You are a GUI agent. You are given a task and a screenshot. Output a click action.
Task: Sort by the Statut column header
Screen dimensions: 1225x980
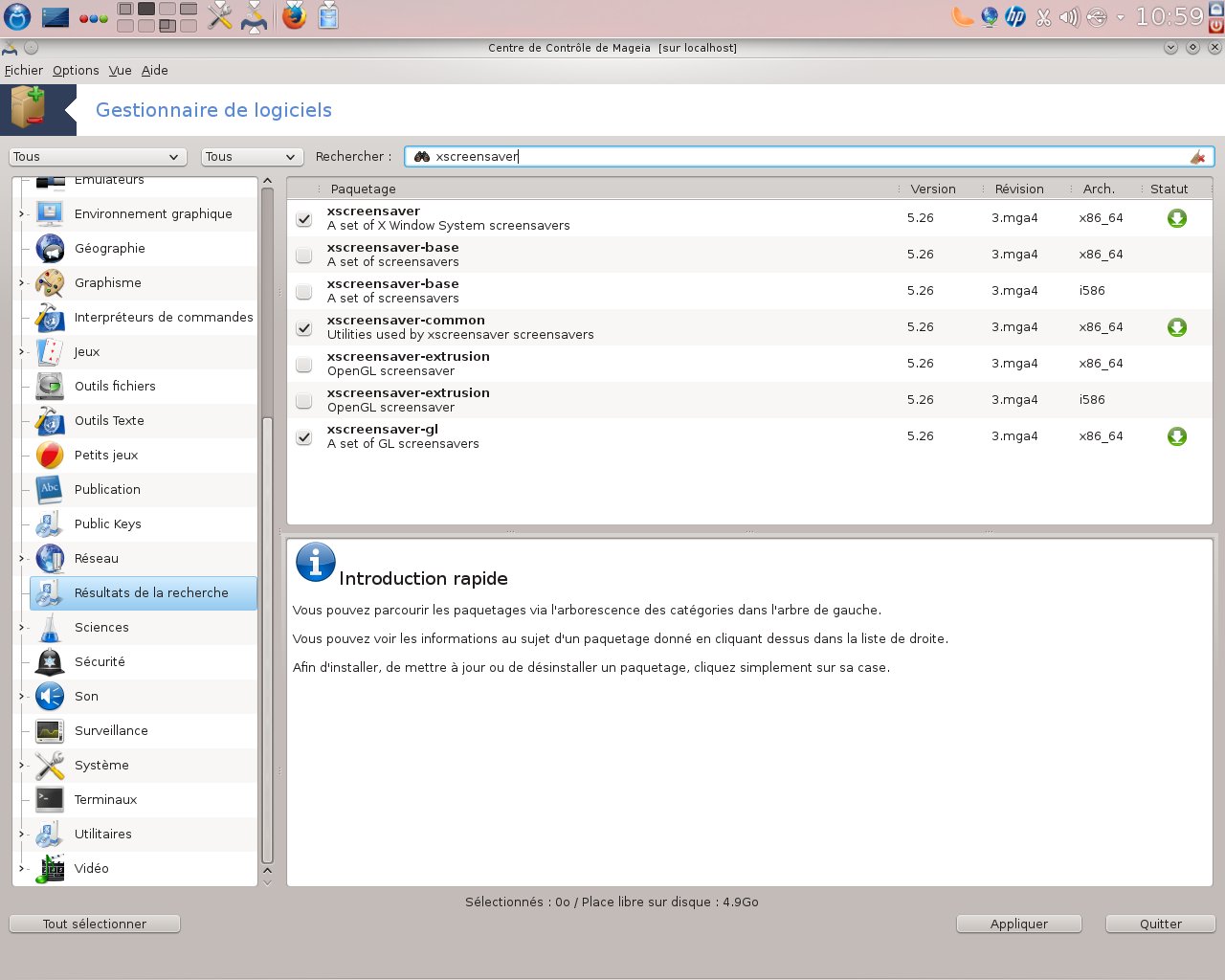[1169, 189]
